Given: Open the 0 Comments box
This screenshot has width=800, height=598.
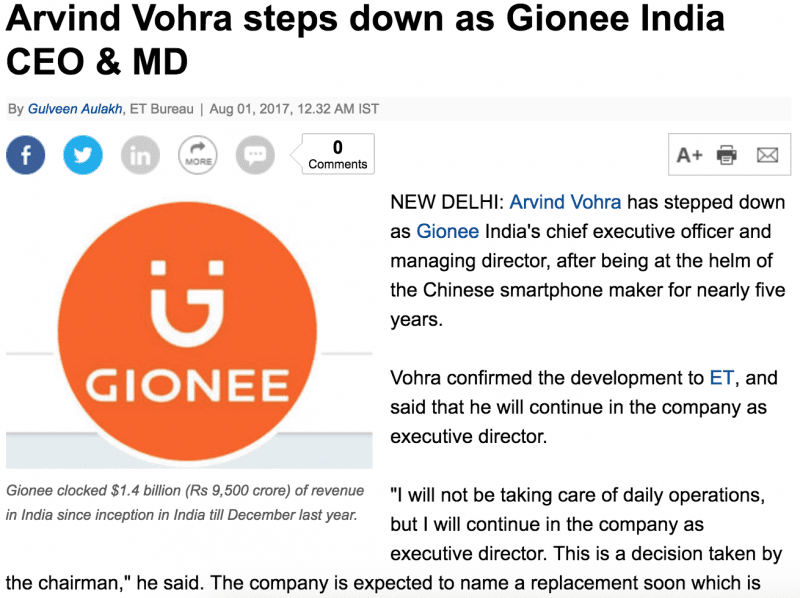Looking at the screenshot, I should tap(337, 154).
